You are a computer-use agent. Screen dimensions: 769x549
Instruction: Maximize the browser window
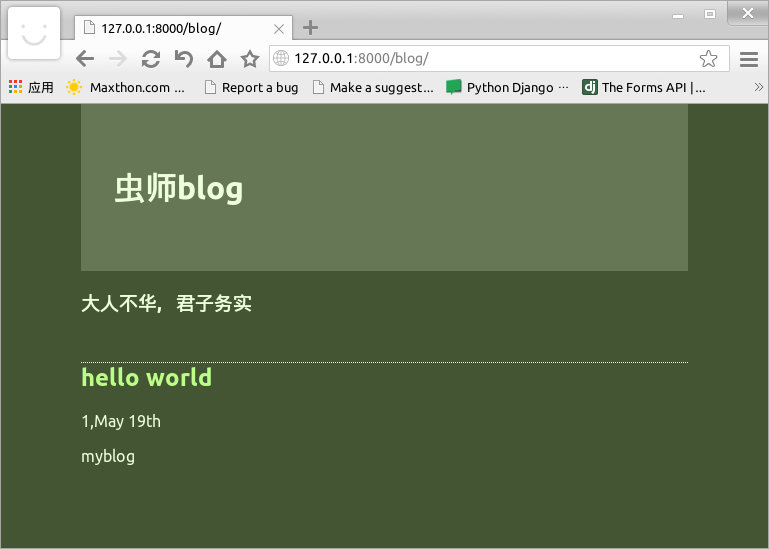[710, 14]
